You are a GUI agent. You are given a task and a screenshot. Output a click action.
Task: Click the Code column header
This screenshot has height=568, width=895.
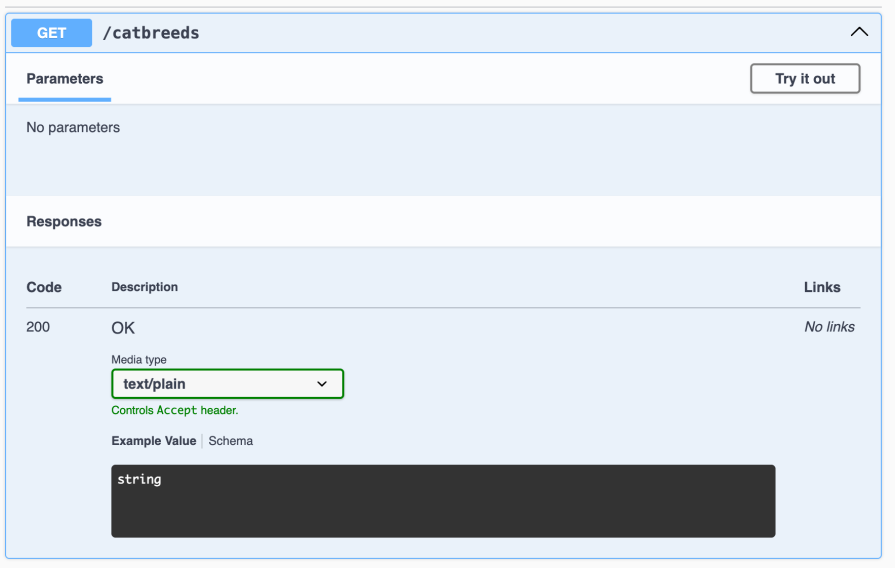(x=44, y=287)
